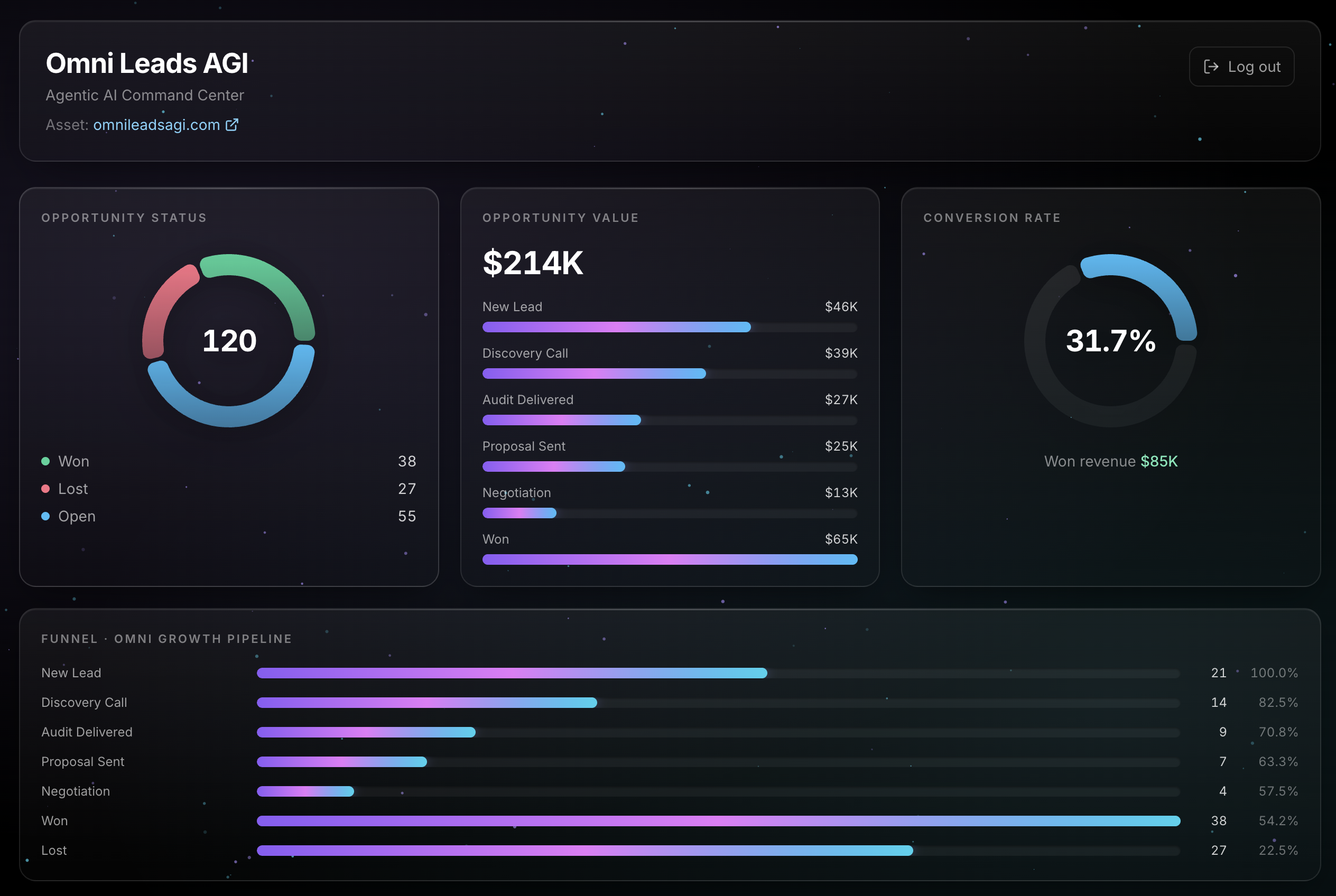
Task: Click the 57.5% Negotiation percentage
Action: 1278,791
